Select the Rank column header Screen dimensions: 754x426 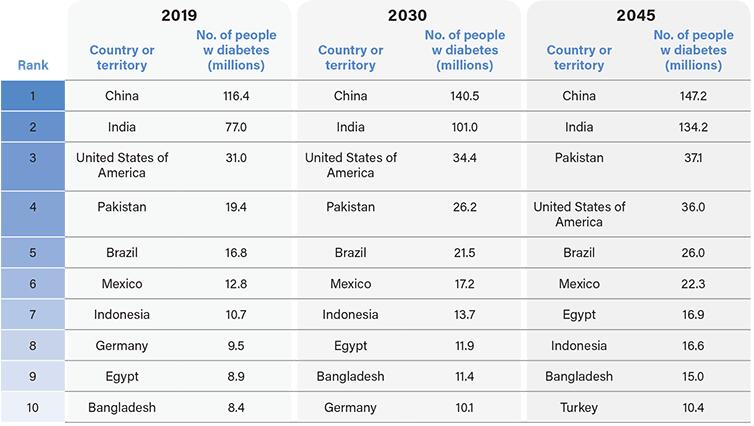[x=33, y=65]
